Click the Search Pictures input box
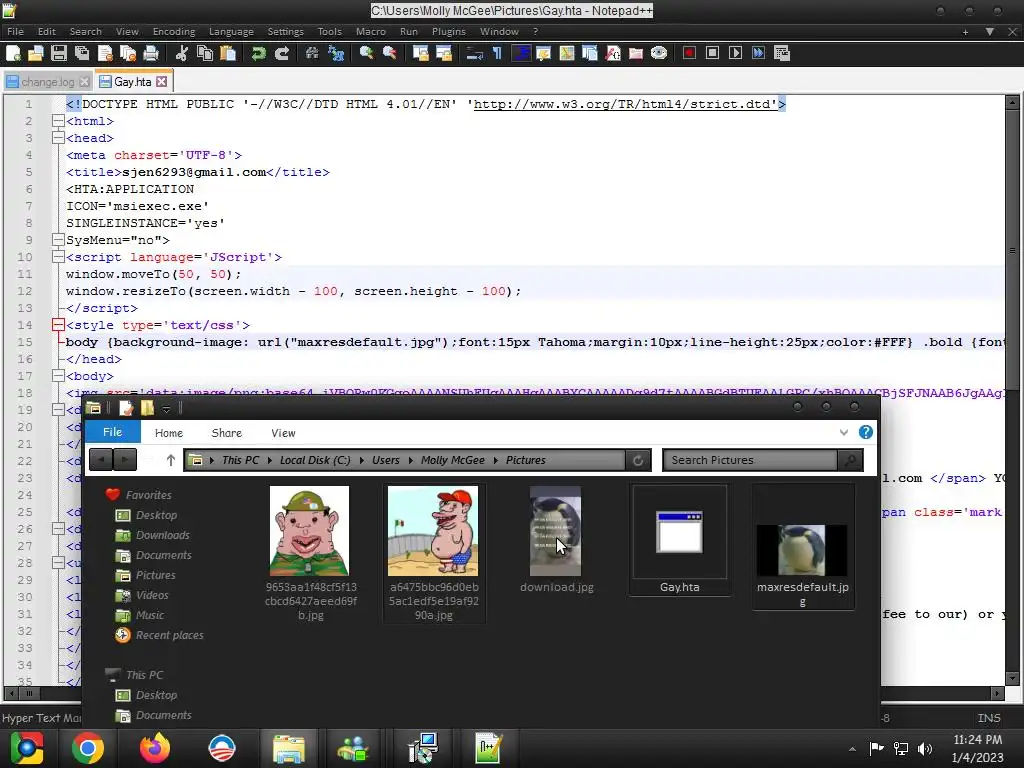 (750, 460)
